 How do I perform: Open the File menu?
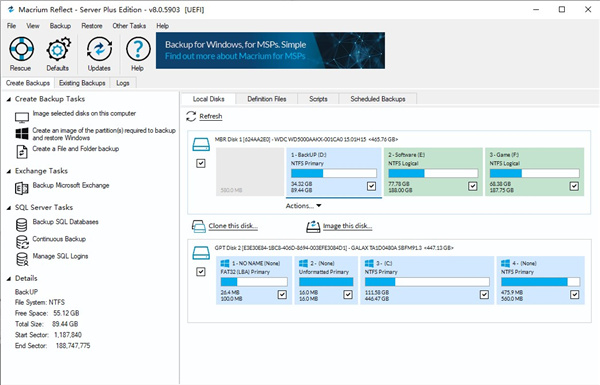[x=11, y=26]
